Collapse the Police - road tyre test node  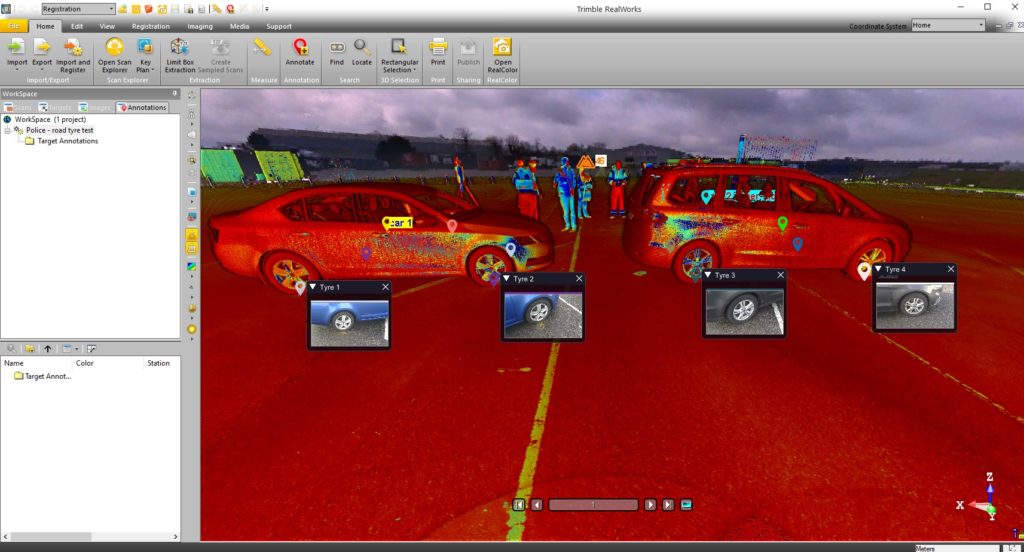click(8, 131)
